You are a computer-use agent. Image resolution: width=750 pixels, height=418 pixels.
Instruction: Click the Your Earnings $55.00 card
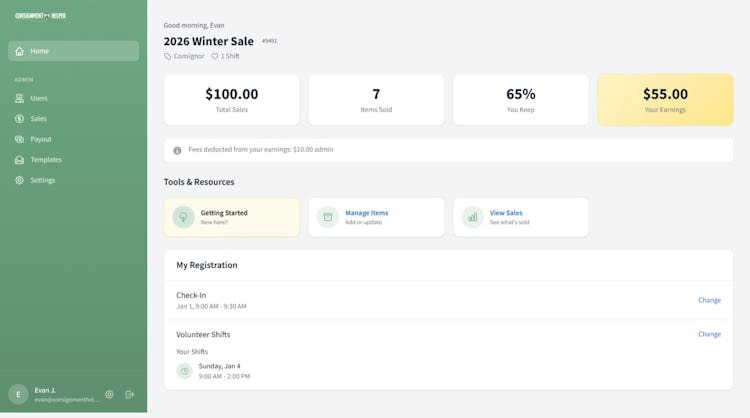(665, 99)
